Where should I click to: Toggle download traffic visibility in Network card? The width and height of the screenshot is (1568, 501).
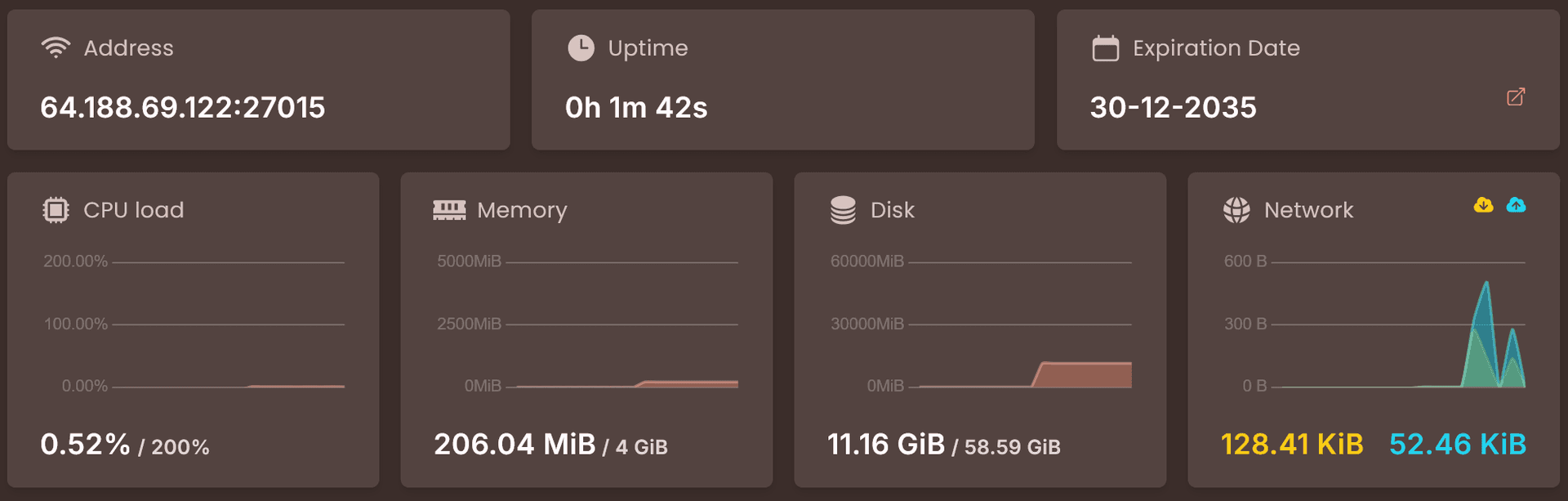pos(1484,207)
